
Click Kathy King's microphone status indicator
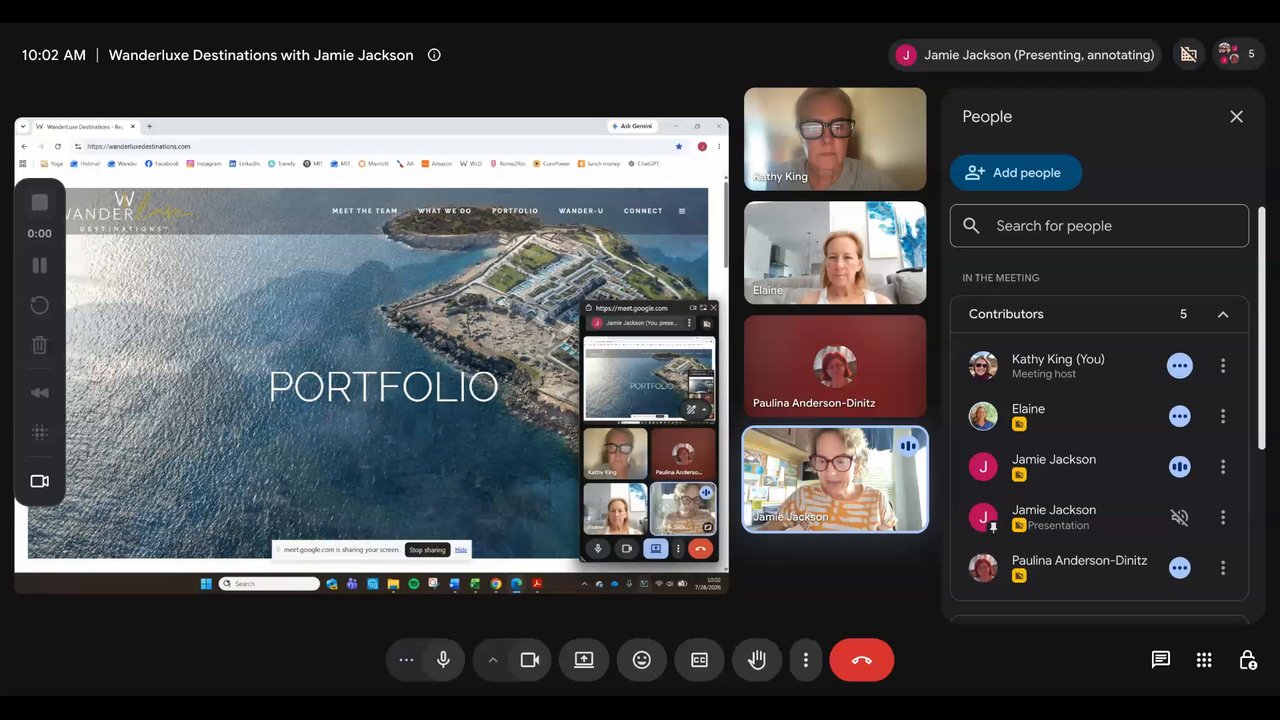1180,366
